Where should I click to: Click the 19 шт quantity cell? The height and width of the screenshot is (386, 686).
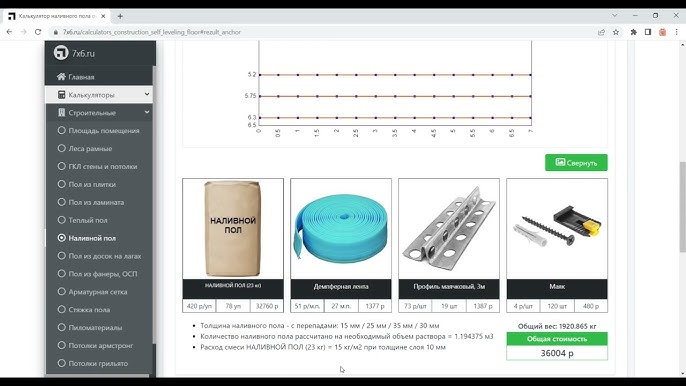click(x=449, y=306)
